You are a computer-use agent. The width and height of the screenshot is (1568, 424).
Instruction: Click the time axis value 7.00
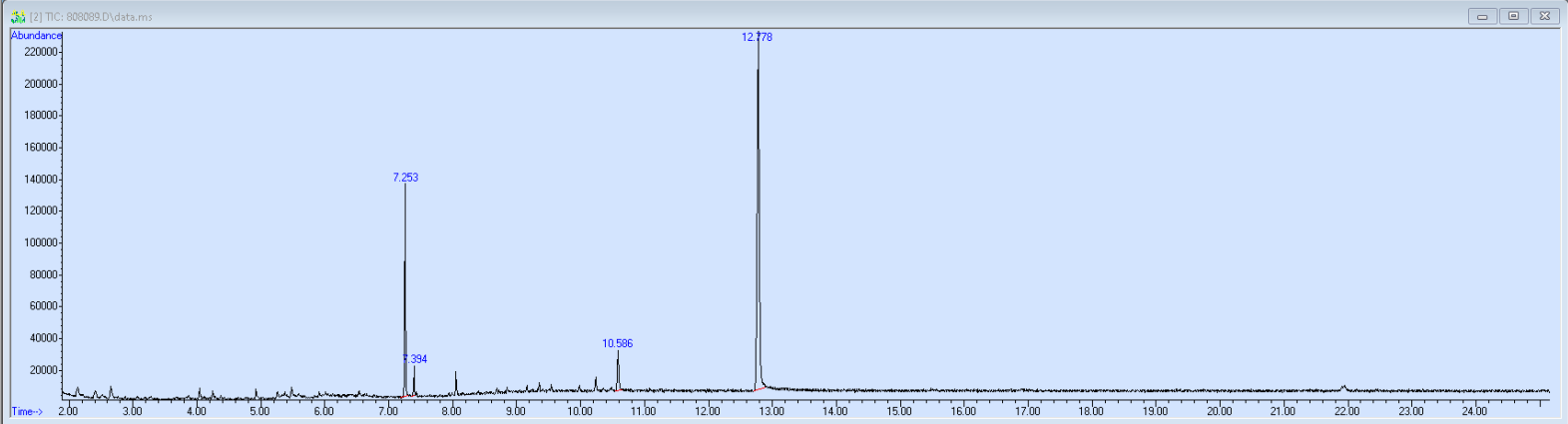pyautogui.click(x=387, y=411)
